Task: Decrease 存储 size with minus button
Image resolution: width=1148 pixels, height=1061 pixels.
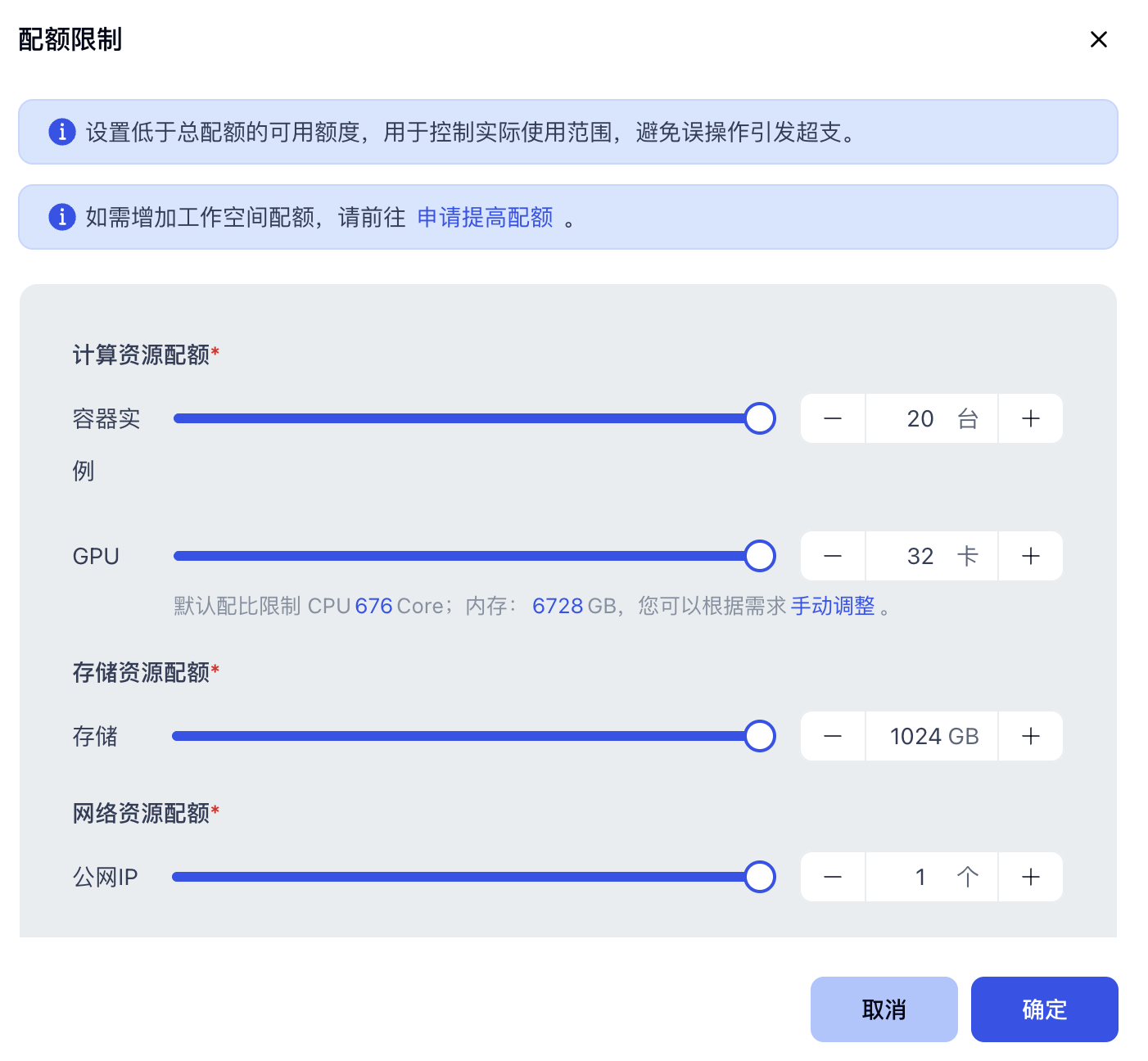Action: coord(833,736)
